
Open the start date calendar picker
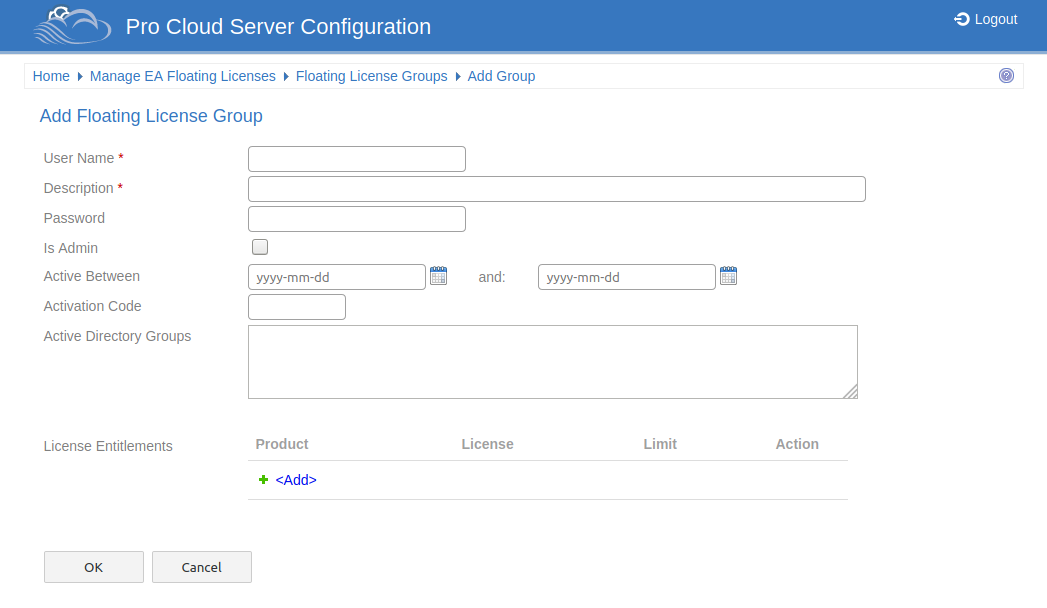pos(438,276)
